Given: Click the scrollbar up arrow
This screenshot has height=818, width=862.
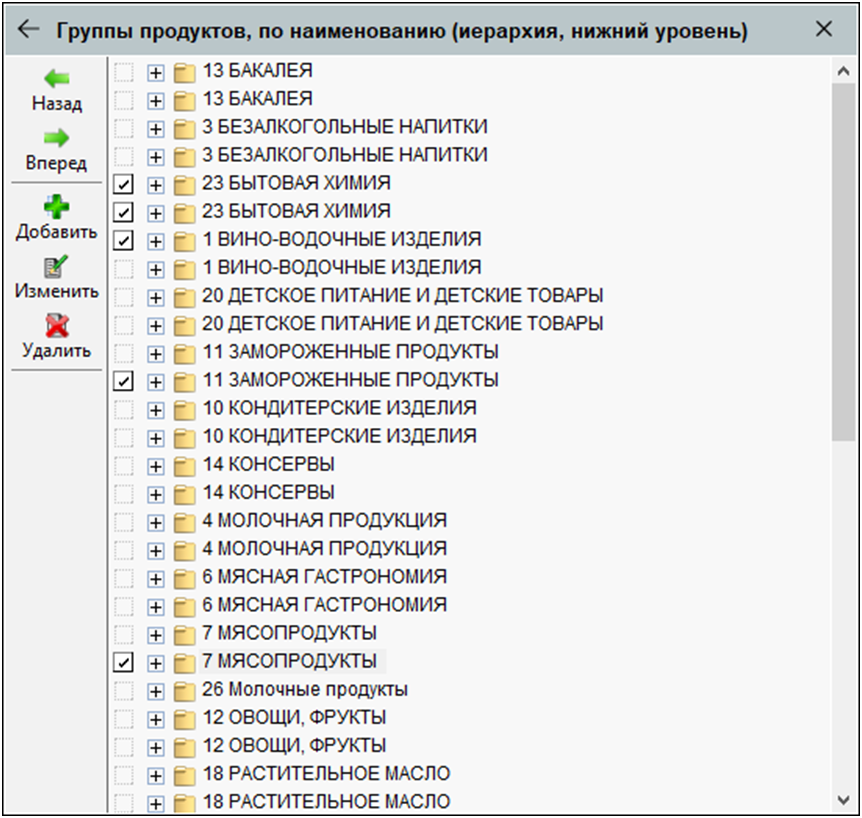Looking at the screenshot, I should tap(845, 72).
